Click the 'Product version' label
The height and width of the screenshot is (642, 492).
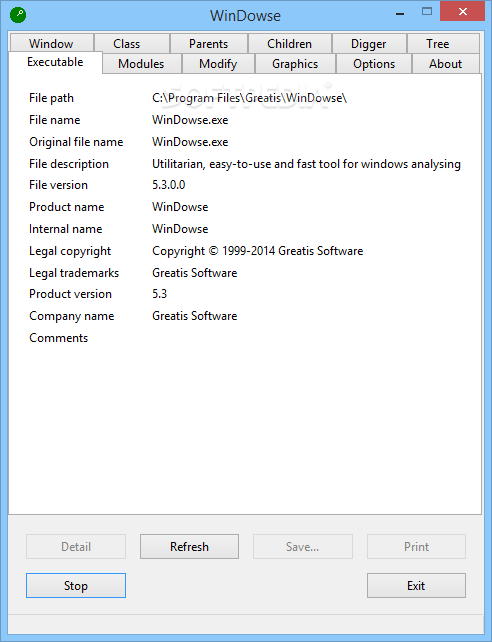point(70,294)
